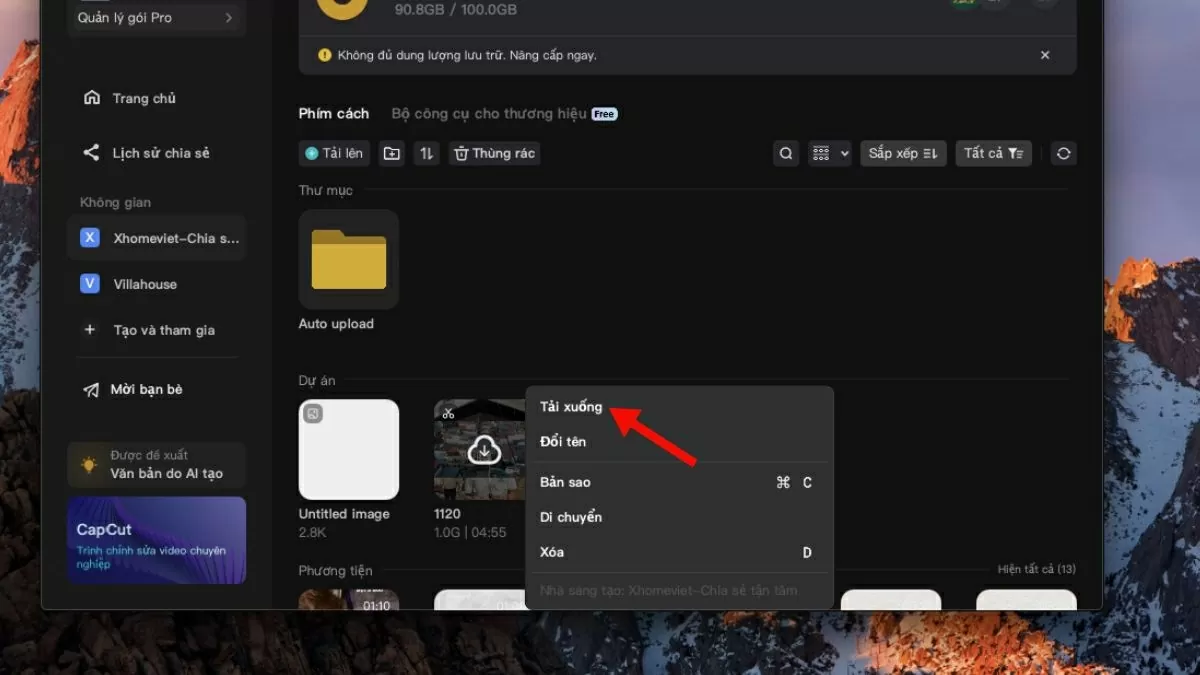Image resolution: width=1200 pixels, height=675 pixels.
Task: Select the Villahouse workspace icon
Action: [x=90, y=284]
